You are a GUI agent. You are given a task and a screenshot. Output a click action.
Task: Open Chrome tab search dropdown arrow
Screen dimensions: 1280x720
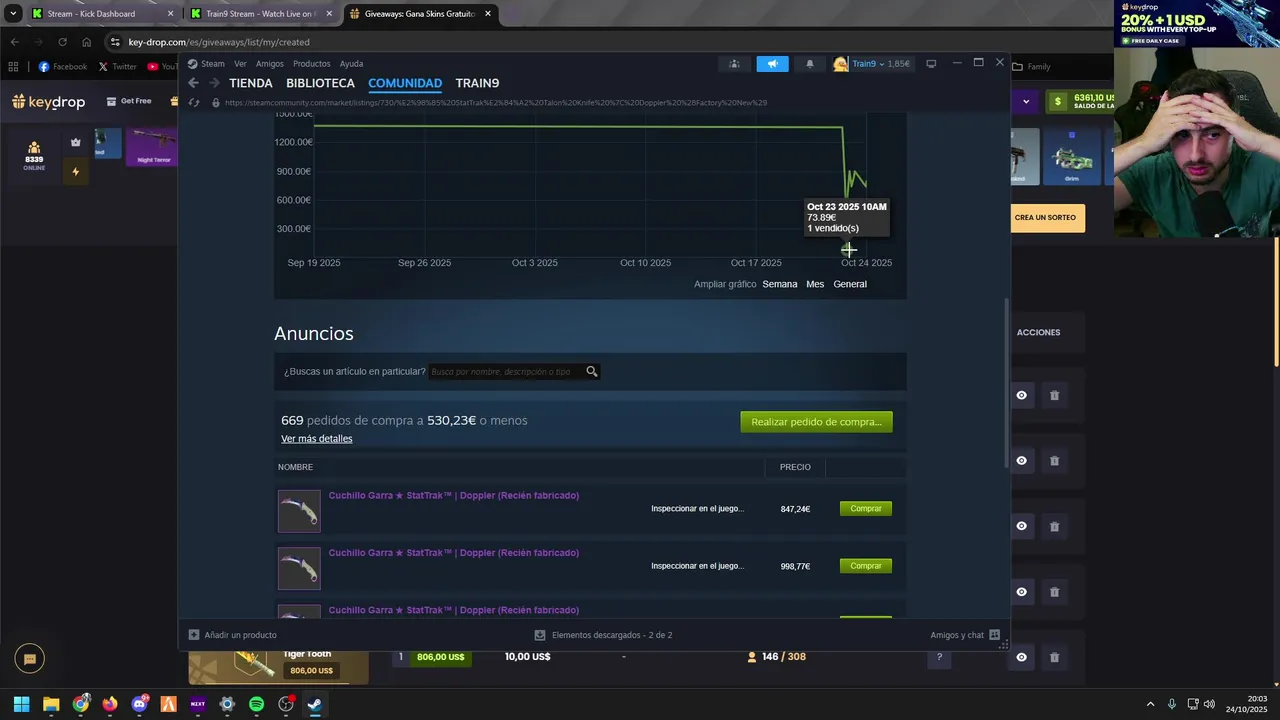point(13,14)
